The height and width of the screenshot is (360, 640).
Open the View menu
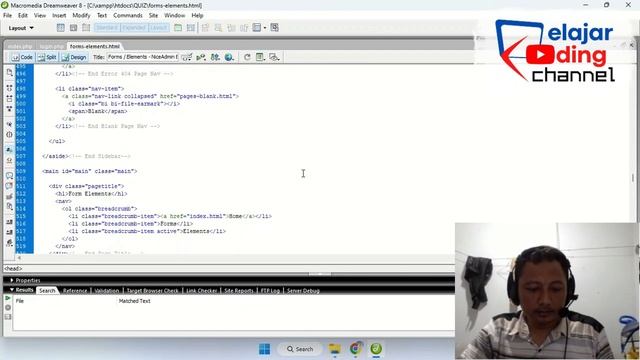pyautogui.click(x=40, y=16)
